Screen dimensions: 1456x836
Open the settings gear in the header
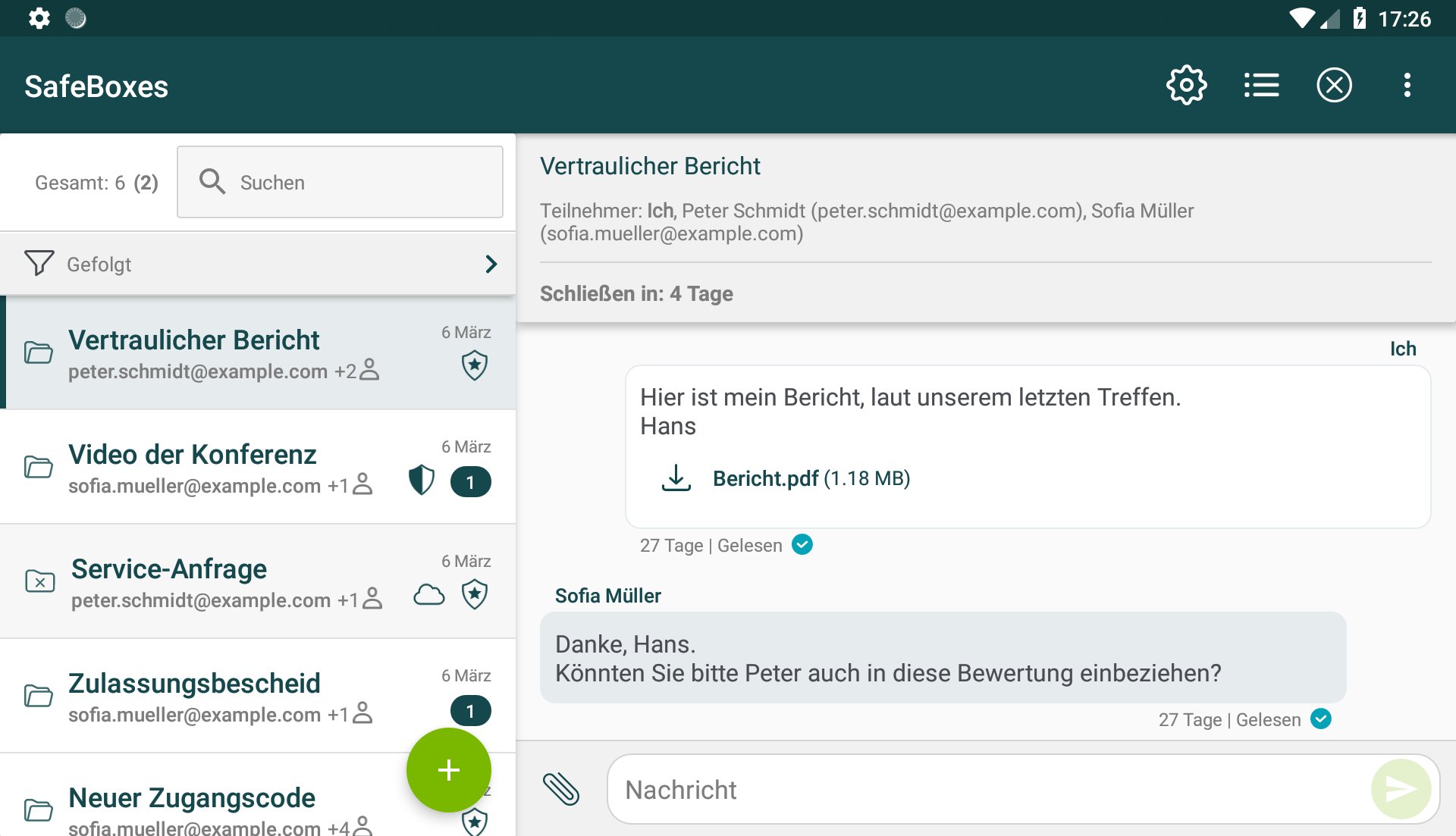pyautogui.click(x=1186, y=85)
